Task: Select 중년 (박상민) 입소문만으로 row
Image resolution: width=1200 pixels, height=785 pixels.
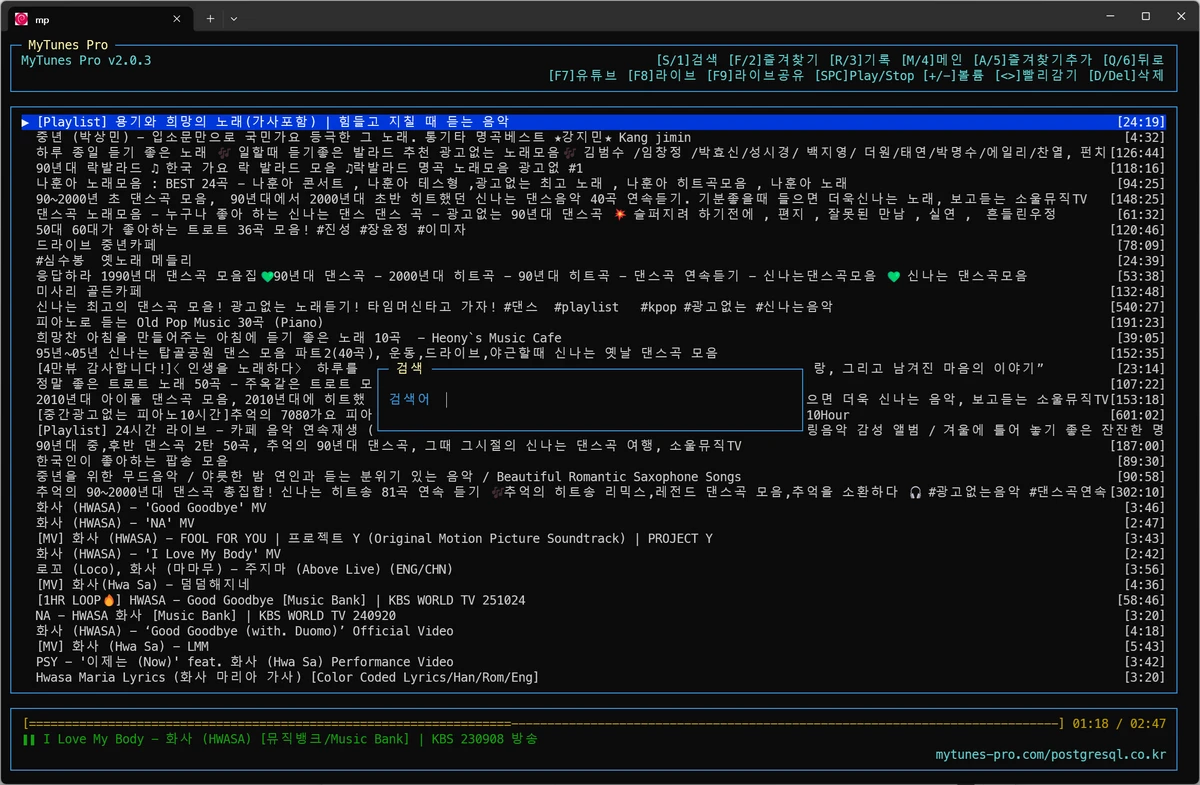Action: [593, 137]
